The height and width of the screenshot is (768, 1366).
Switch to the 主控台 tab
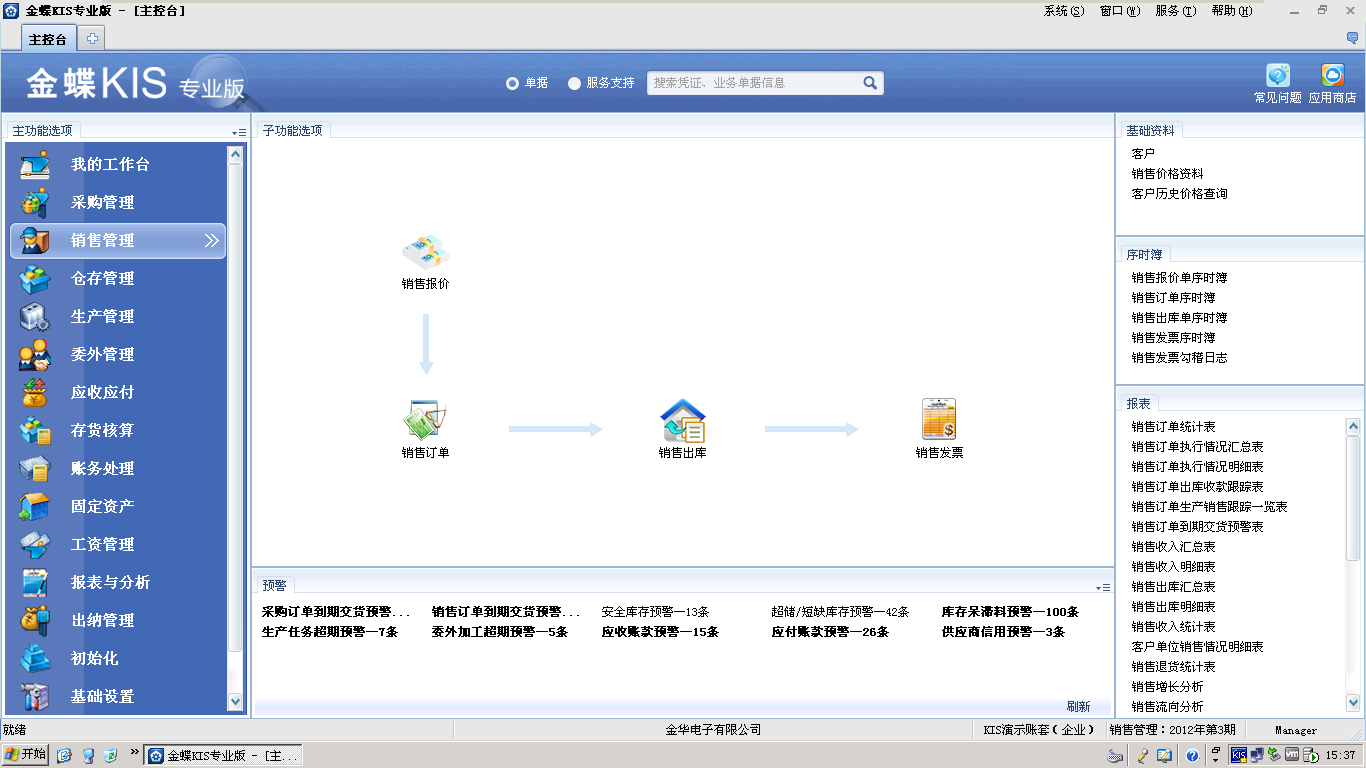[48, 39]
